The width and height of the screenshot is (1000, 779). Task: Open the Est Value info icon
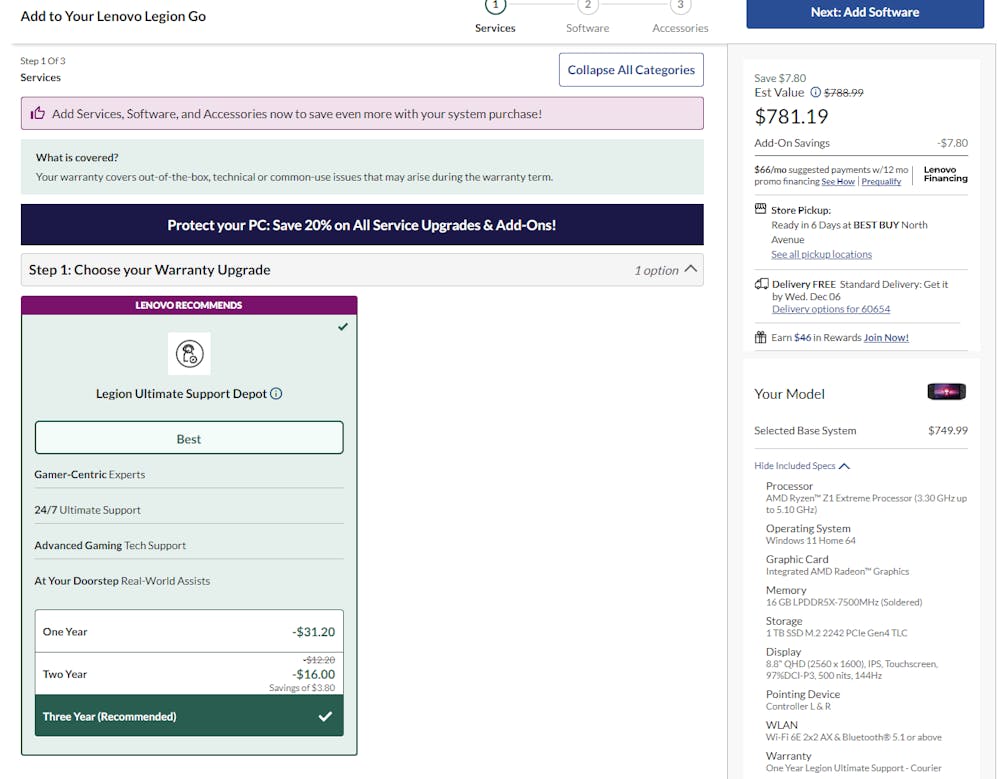(815, 93)
